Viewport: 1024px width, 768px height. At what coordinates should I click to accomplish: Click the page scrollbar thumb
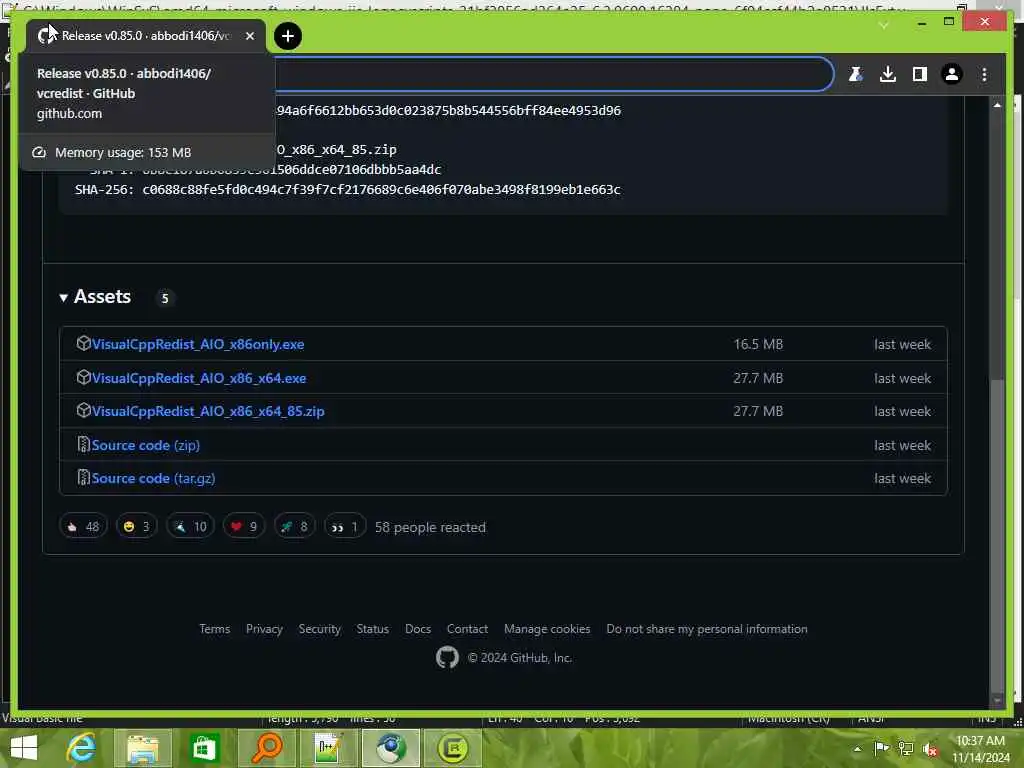coord(997,536)
